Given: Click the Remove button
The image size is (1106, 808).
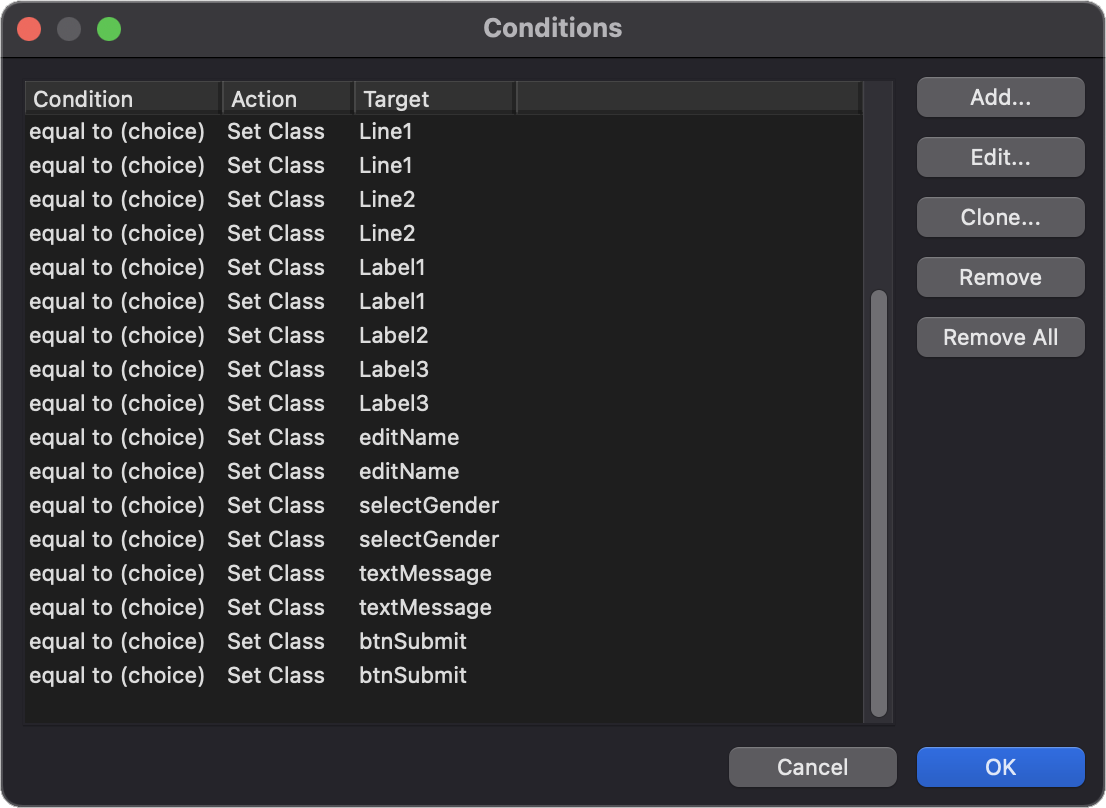Looking at the screenshot, I should click(1000, 277).
